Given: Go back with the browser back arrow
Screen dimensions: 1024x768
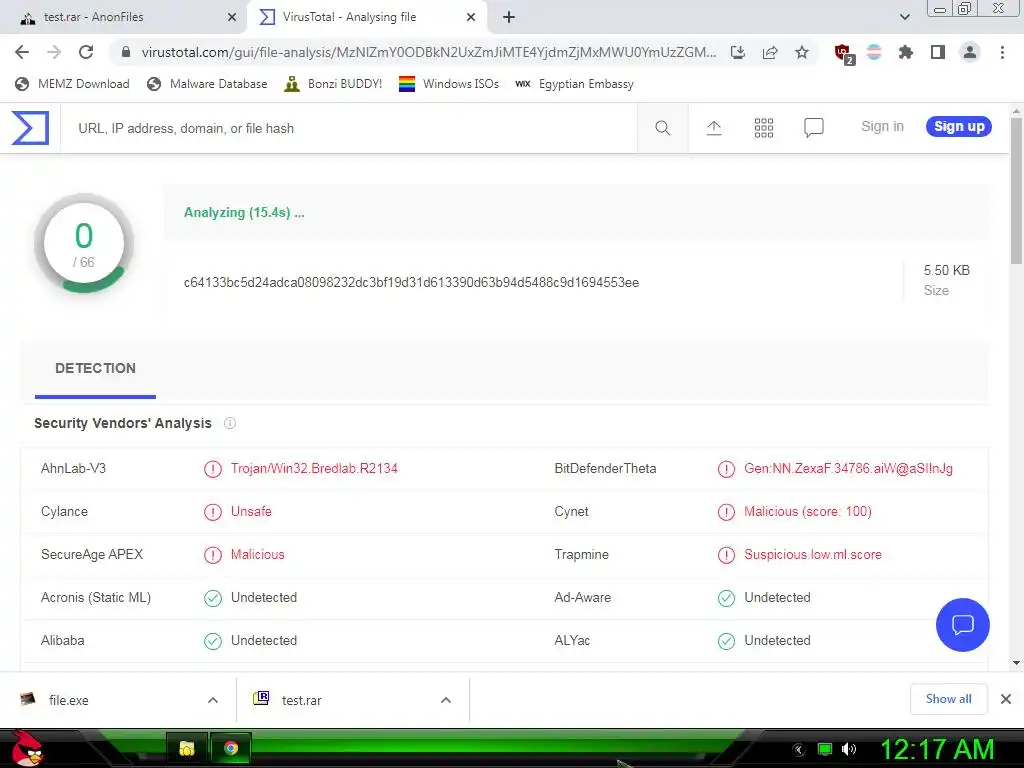Looking at the screenshot, I should [22, 52].
